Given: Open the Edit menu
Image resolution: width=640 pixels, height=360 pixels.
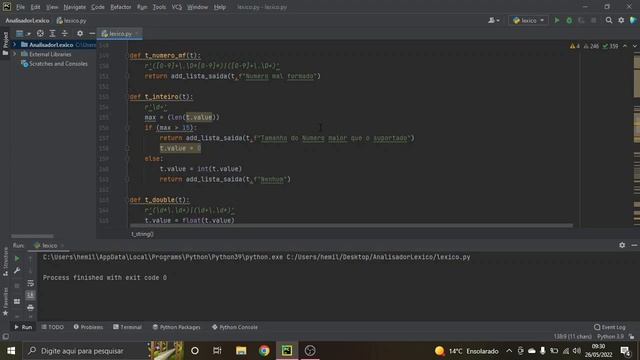Looking at the screenshot, I should tap(36, 7).
